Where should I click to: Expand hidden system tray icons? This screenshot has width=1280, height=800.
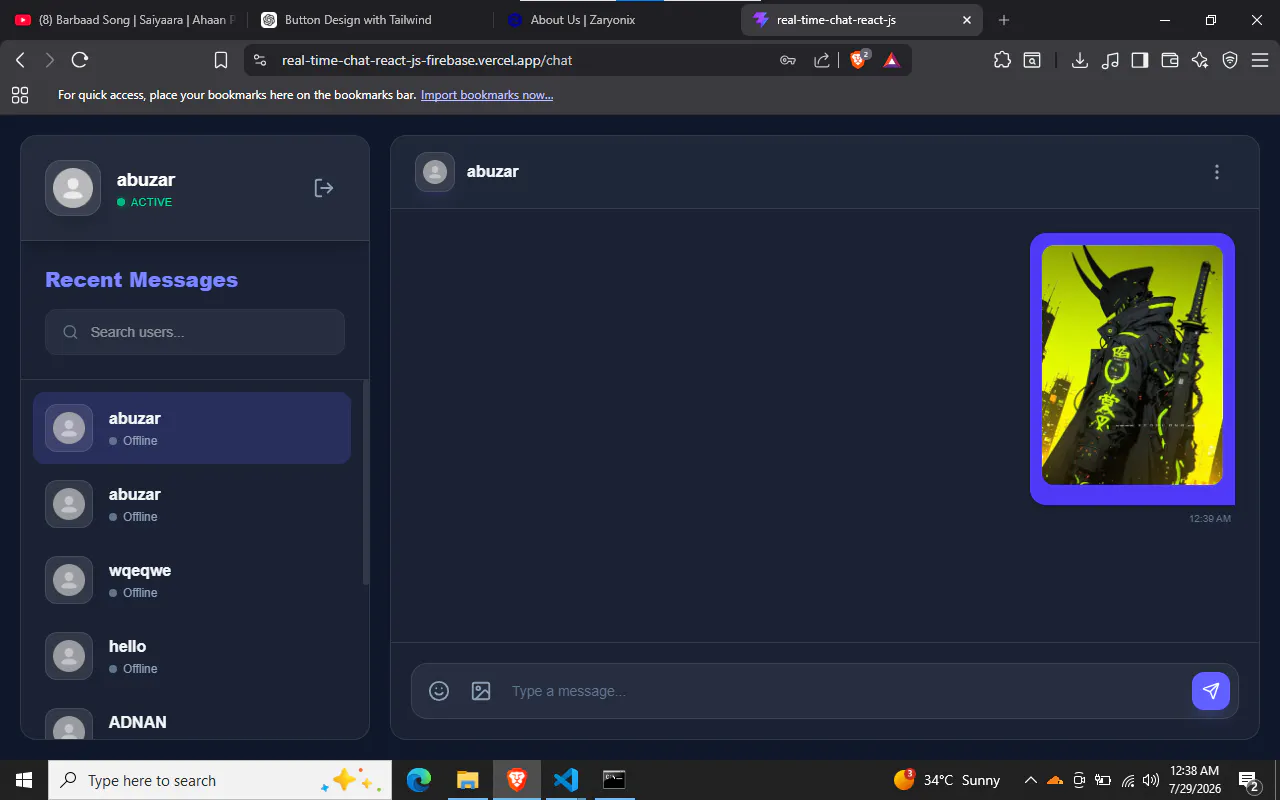click(x=1030, y=780)
